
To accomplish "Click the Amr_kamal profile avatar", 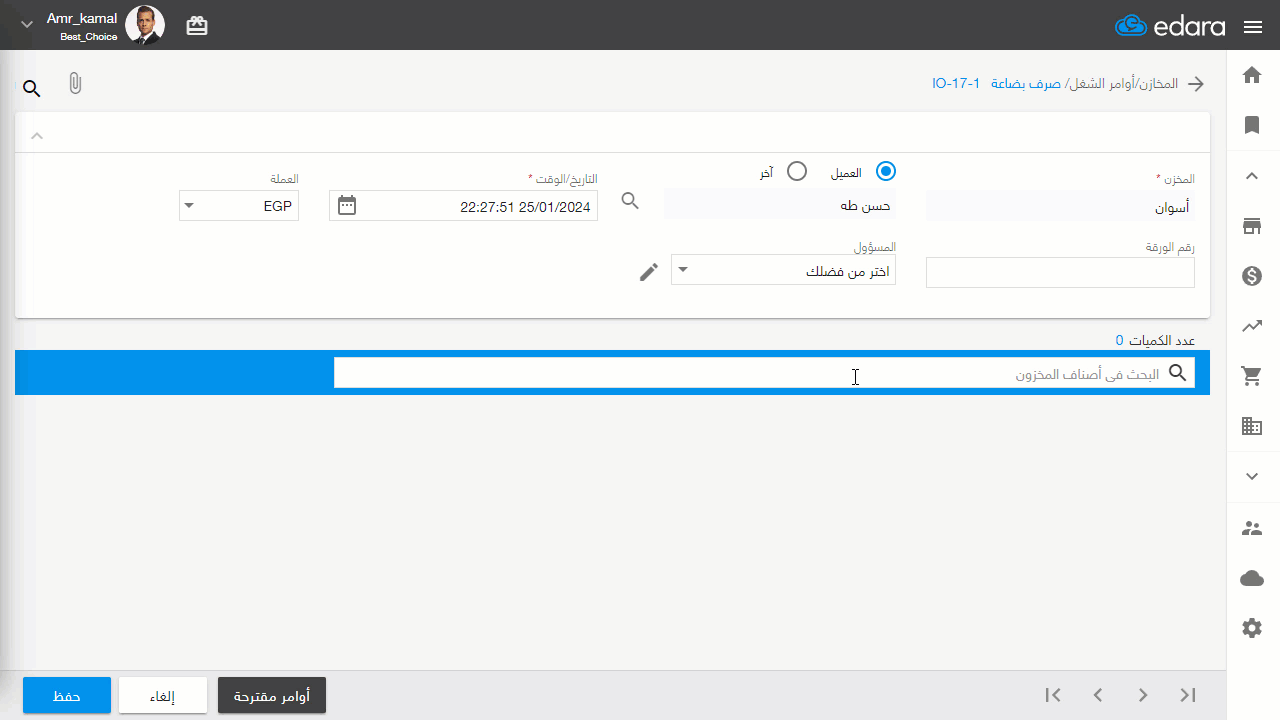I will (x=145, y=25).
